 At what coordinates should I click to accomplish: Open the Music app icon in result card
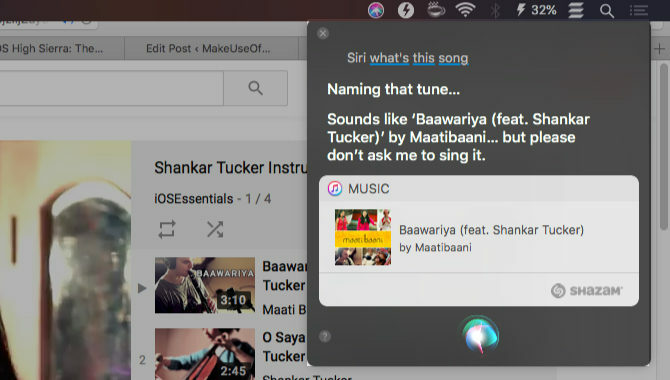click(x=335, y=189)
